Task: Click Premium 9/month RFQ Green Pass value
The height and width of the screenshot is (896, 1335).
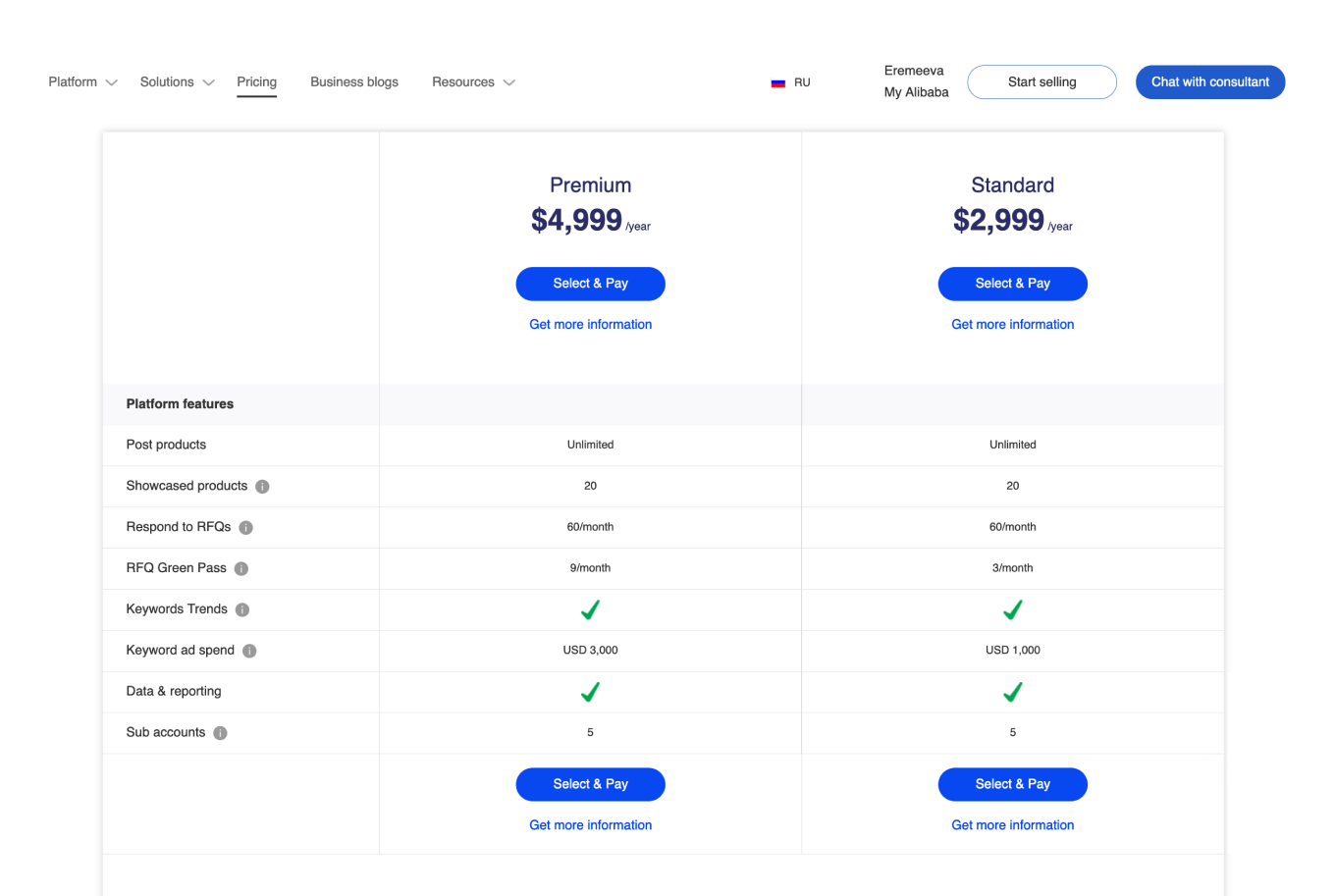Action: coord(590,568)
